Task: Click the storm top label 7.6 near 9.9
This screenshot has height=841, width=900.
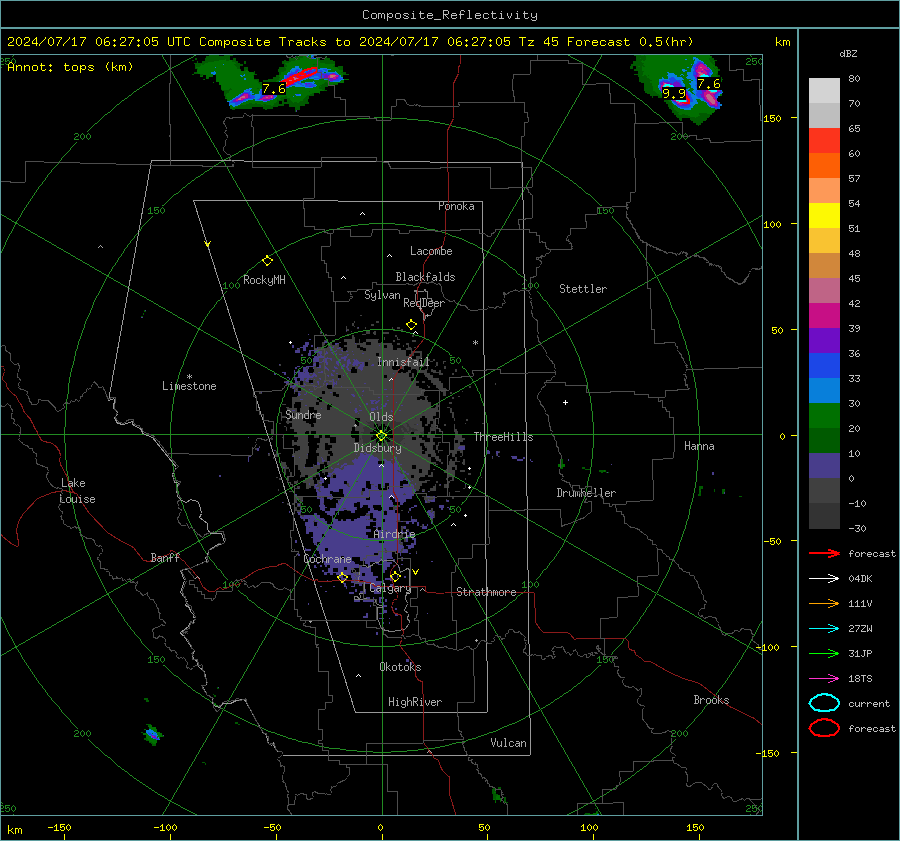Action: [x=709, y=84]
